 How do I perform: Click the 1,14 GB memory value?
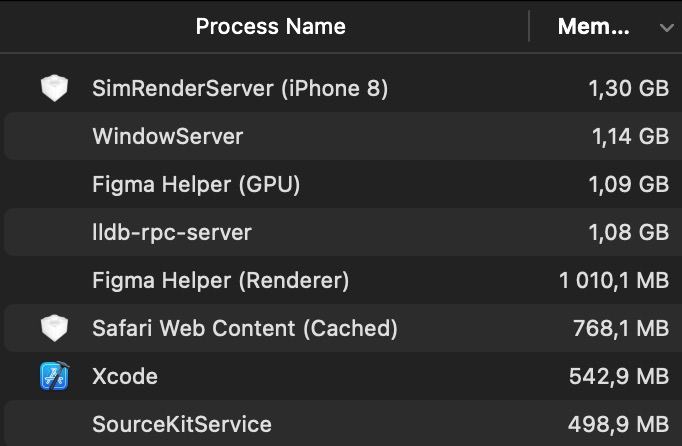click(630, 136)
